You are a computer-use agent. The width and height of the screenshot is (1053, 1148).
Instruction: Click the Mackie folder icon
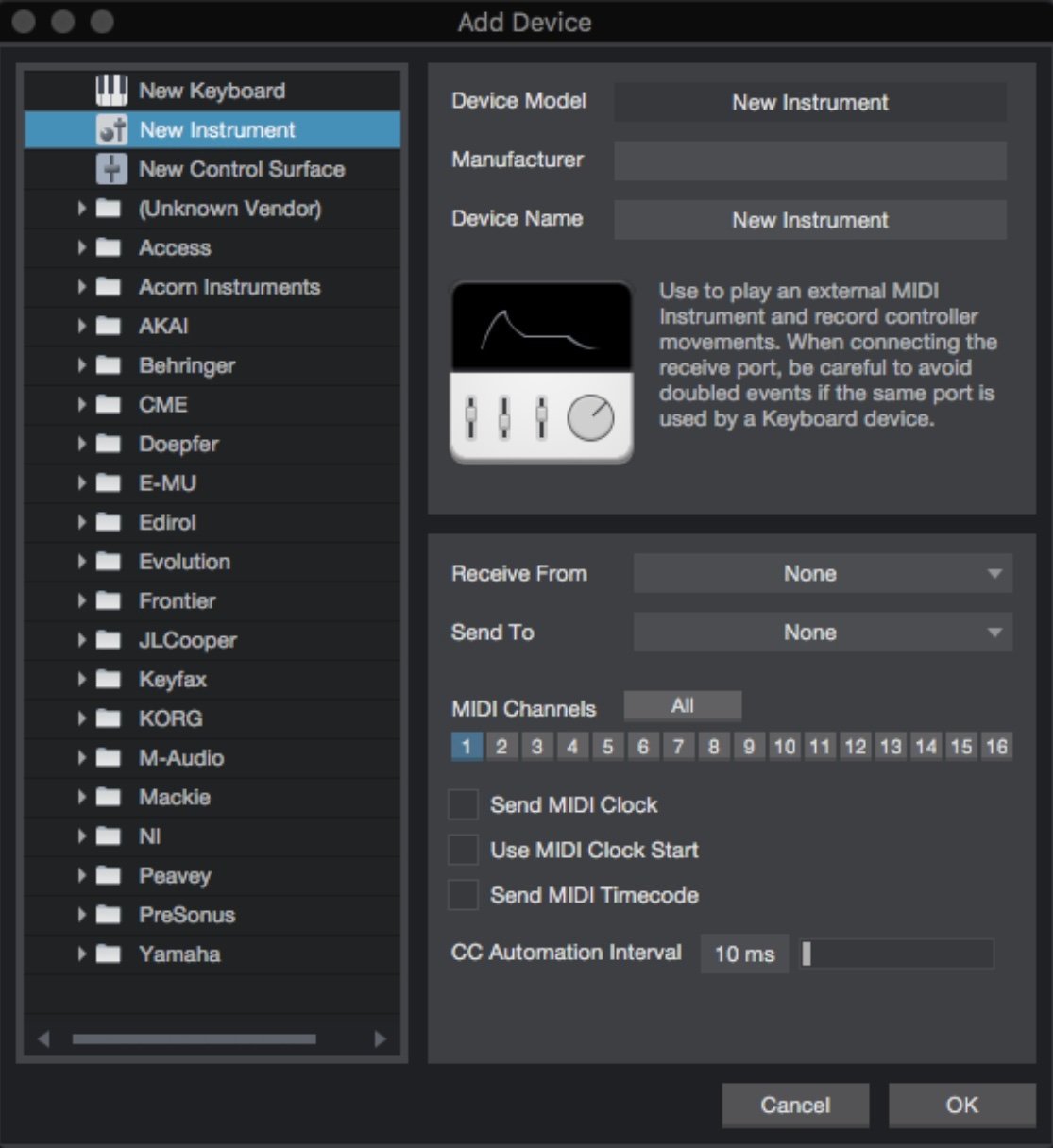click(x=109, y=797)
